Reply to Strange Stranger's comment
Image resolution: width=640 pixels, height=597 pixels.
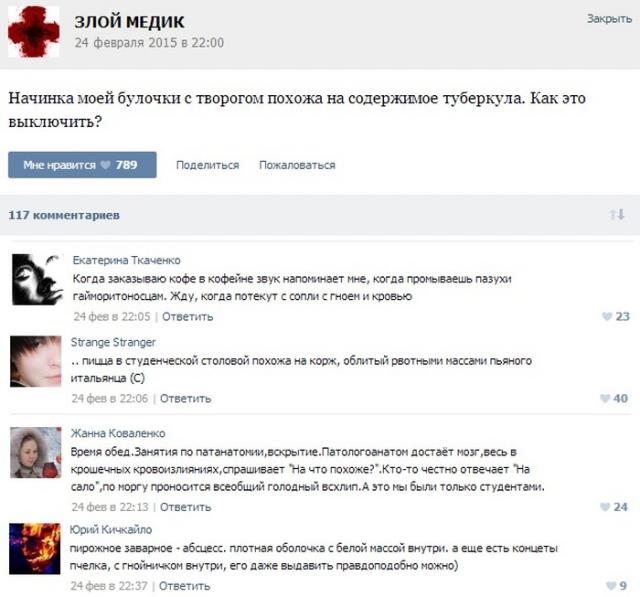[185, 399]
